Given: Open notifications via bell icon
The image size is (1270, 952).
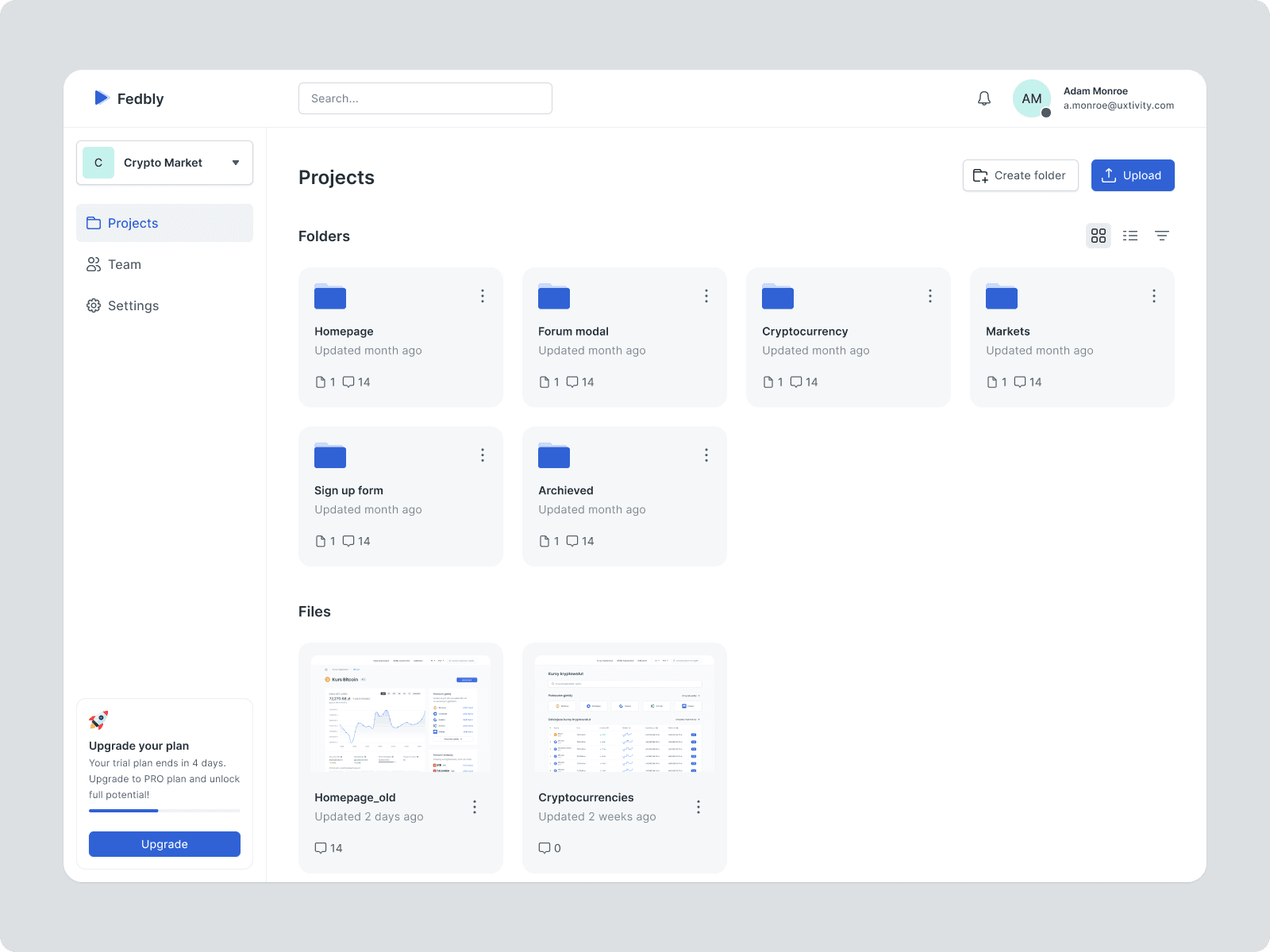Looking at the screenshot, I should pyautogui.click(x=984, y=98).
